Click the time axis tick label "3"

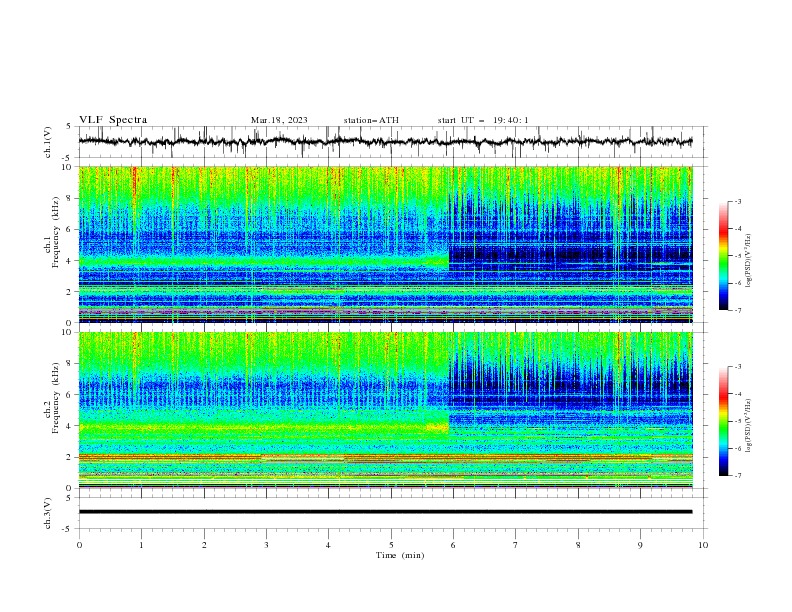pos(266,545)
